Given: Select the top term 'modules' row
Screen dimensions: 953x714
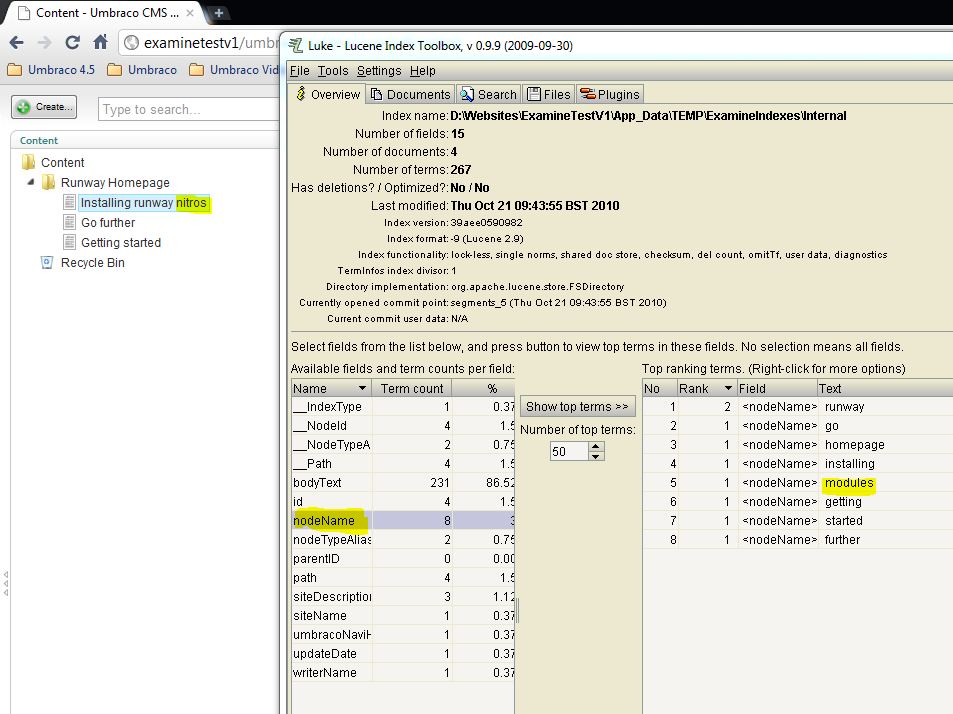Looking at the screenshot, I should pyautogui.click(x=797, y=482).
